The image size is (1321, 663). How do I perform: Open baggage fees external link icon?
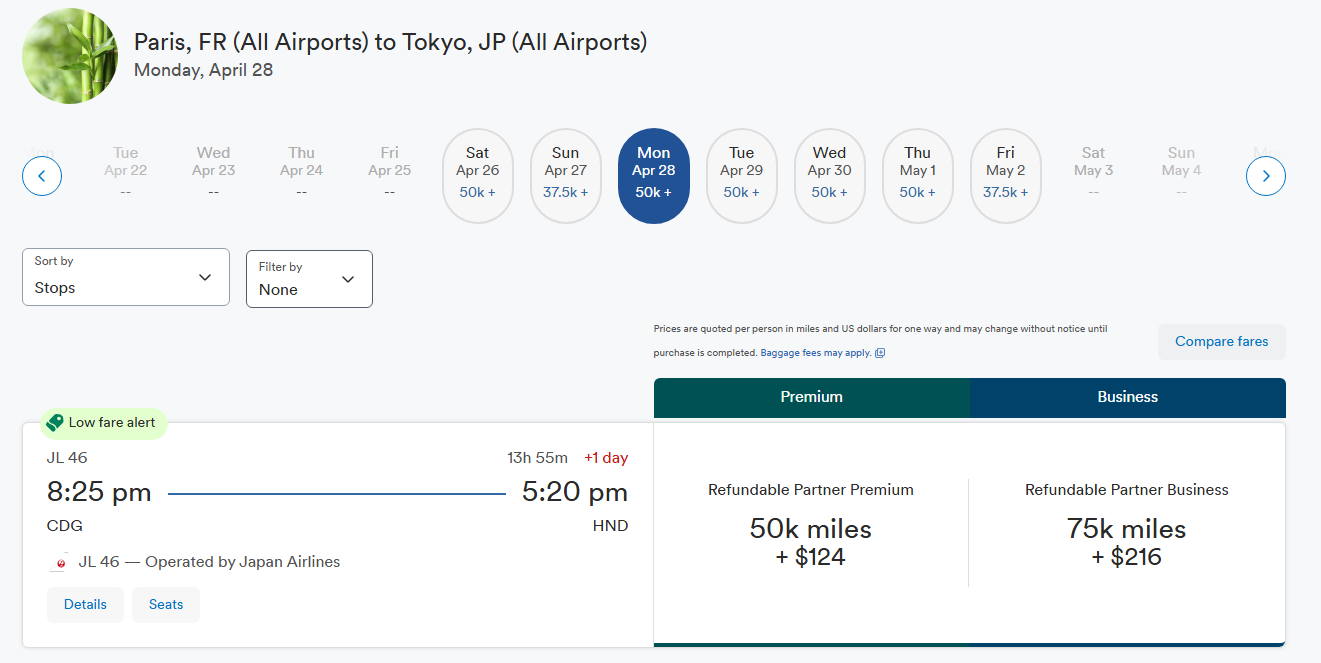pos(880,353)
